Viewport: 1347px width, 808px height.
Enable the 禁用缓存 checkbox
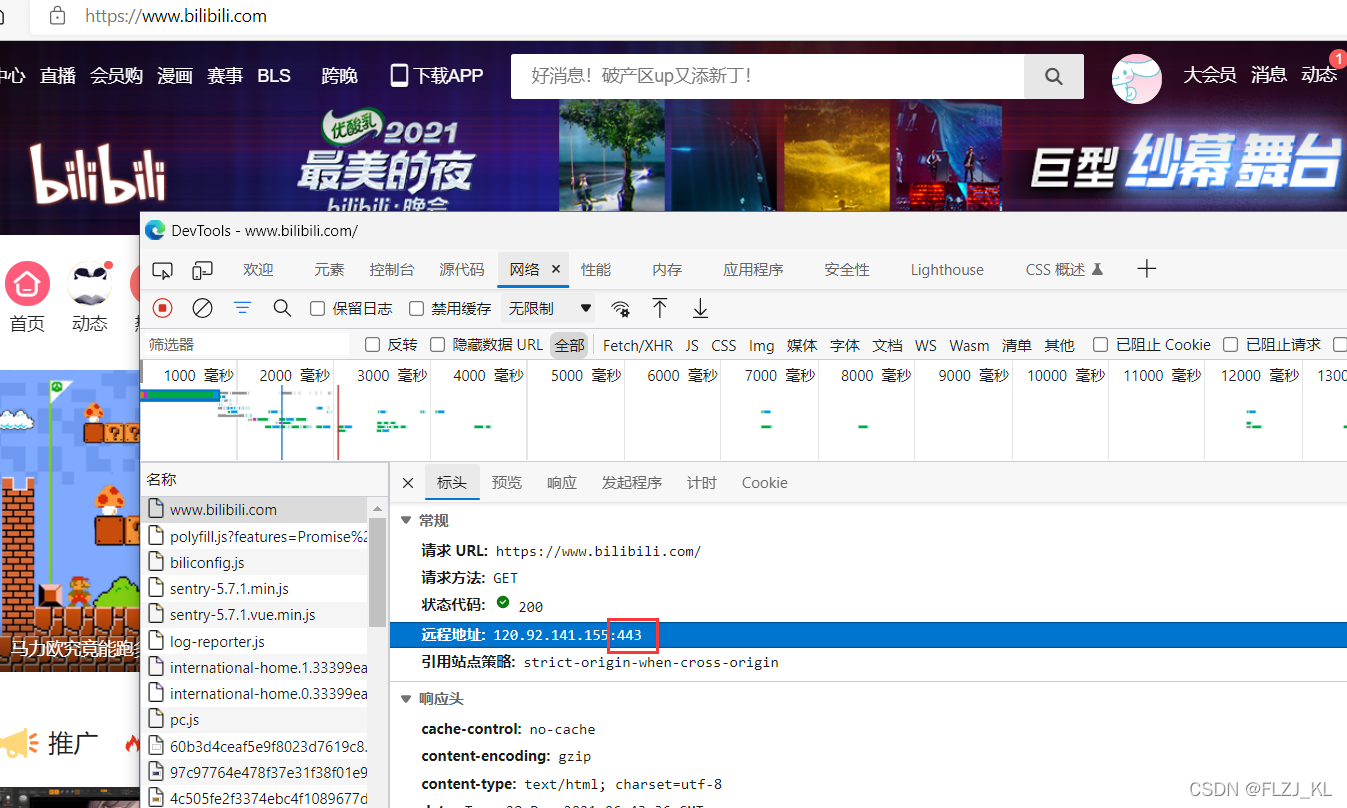[416, 308]
